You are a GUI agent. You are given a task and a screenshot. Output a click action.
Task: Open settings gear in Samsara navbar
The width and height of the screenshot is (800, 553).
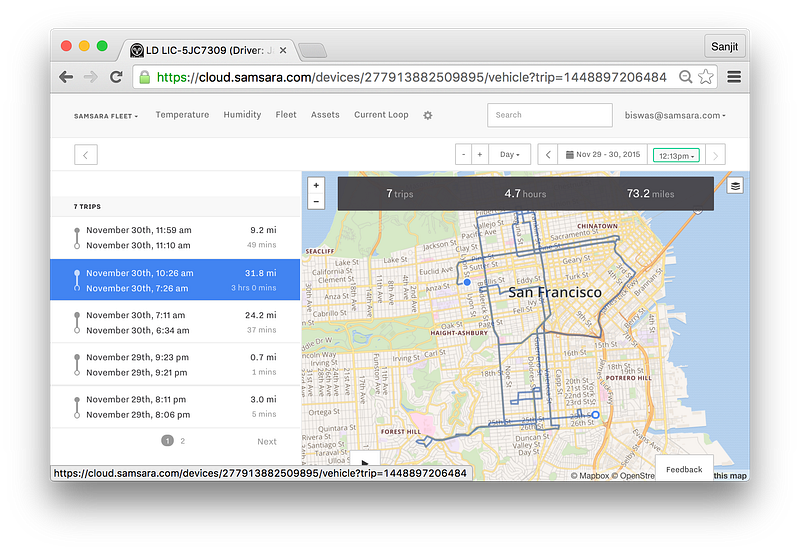[x=428, y=115]
